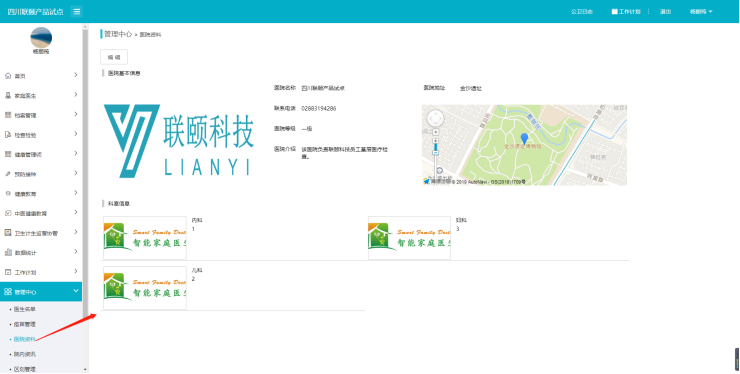Expand the 档案管理 menu chevron
This screenshot has height=374, width=740.
pos(76,114)
